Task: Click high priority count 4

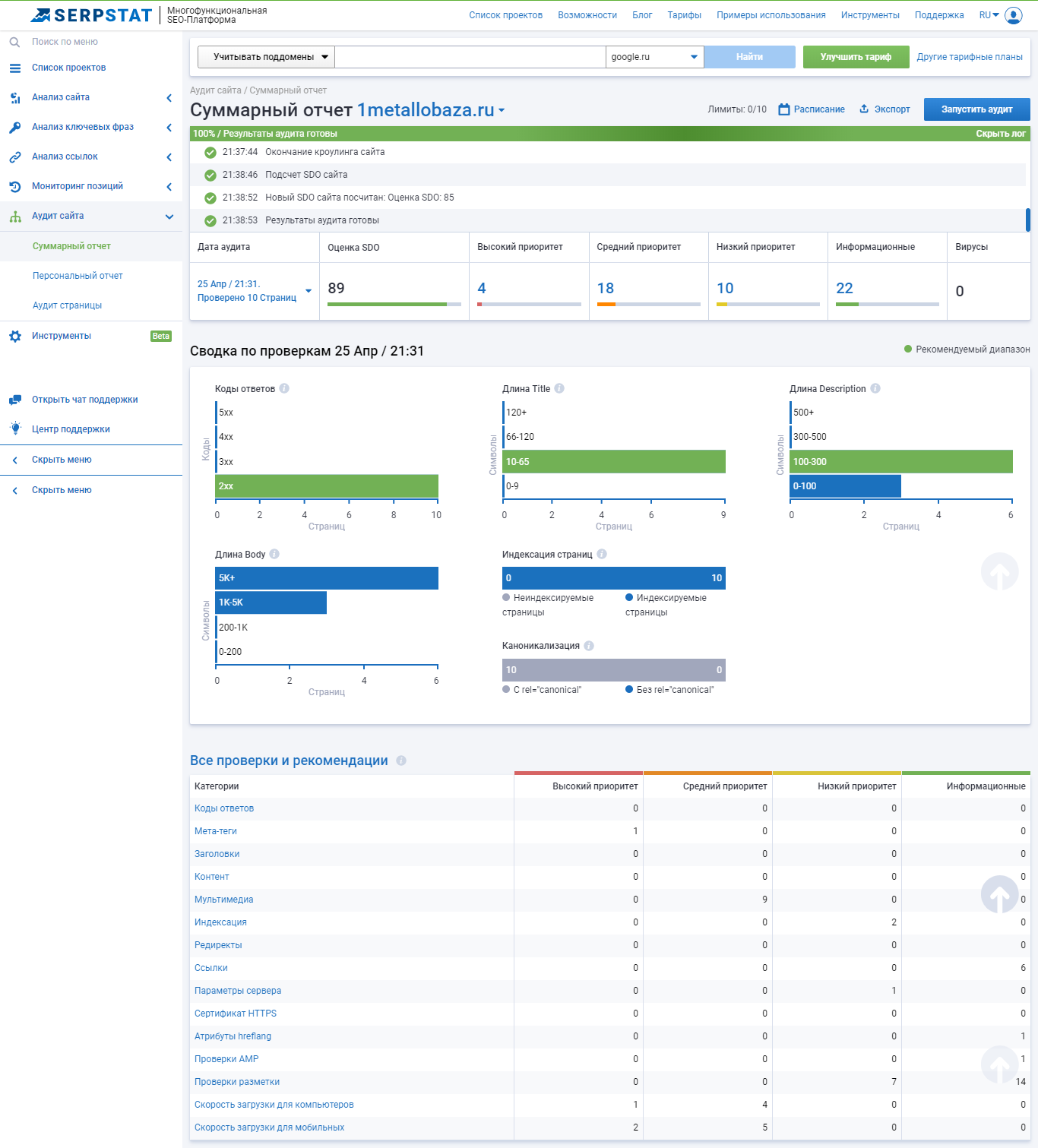Action: (482, 289)
